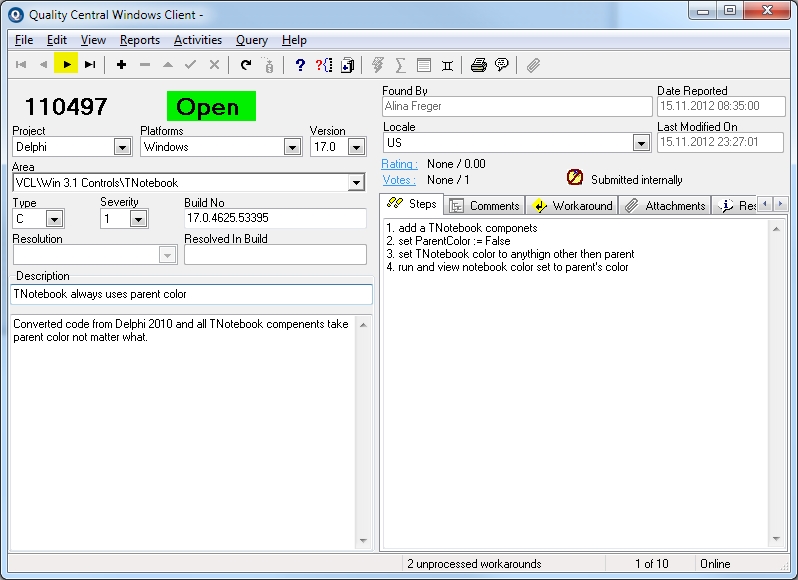Click the Online status bar indicator
Screen dimensions: 798x580
pyautogui.click(x=715, y=564)
